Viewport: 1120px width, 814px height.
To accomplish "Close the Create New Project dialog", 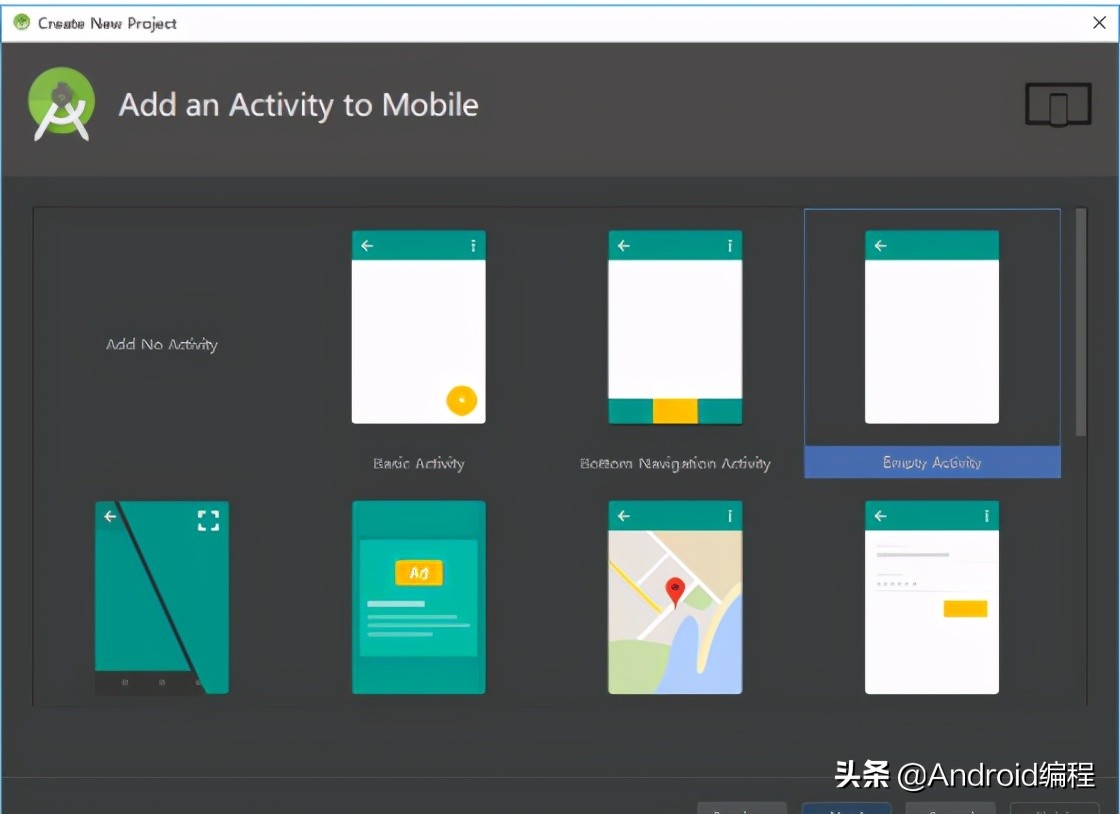I will [1099, 23].
